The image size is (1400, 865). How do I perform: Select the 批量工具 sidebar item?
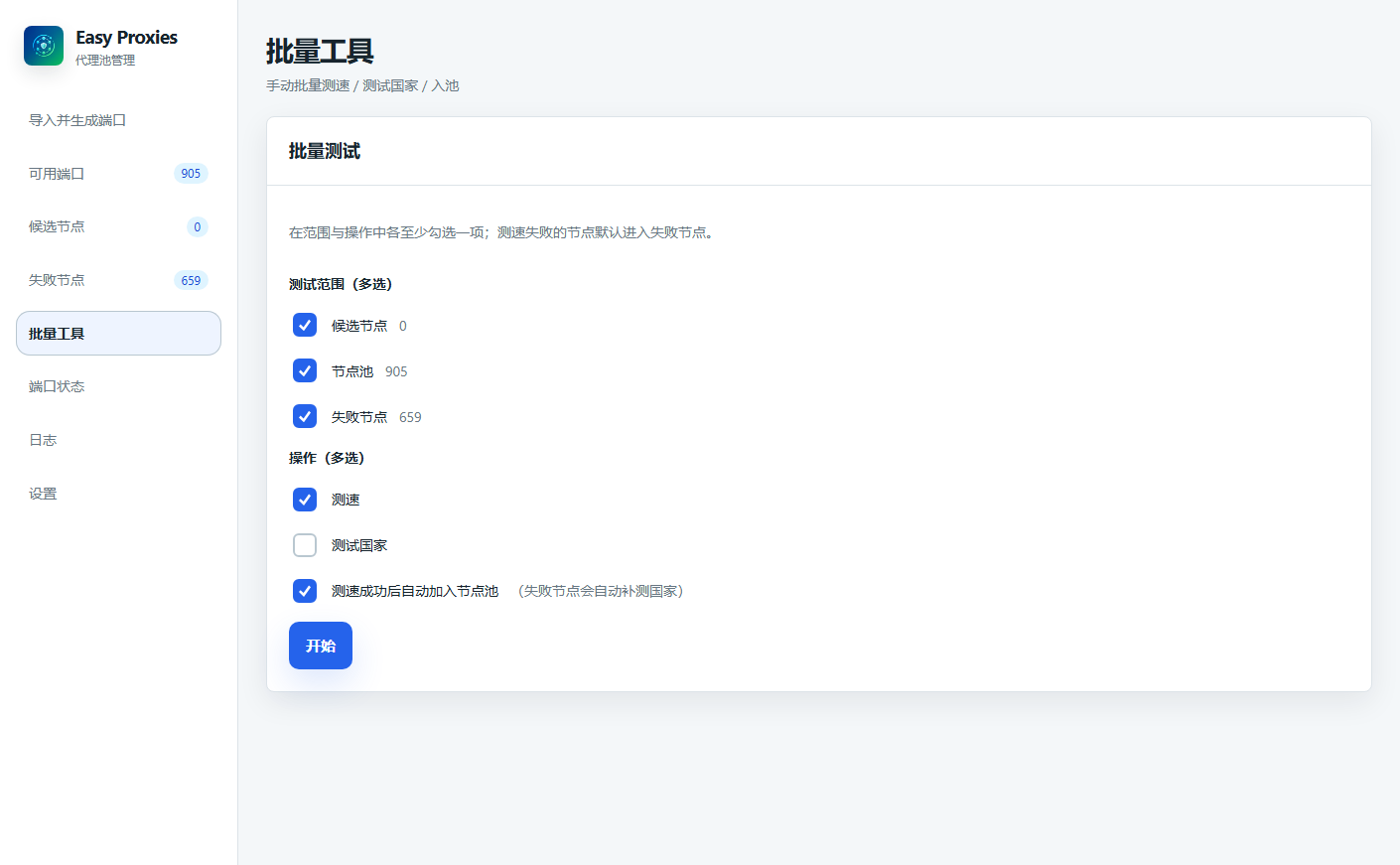118,333
